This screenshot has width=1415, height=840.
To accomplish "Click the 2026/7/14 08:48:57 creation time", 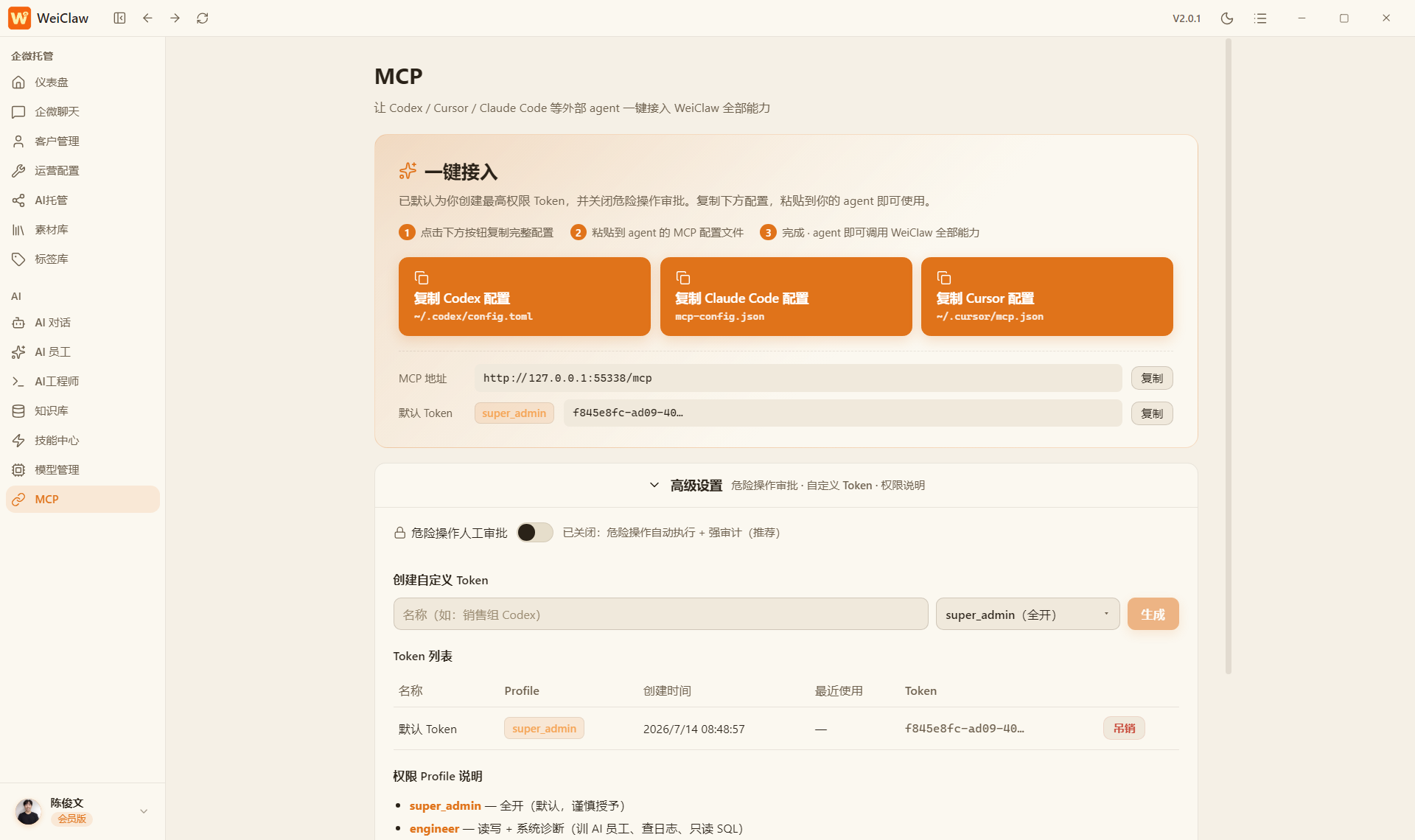I will pos(693,729).
